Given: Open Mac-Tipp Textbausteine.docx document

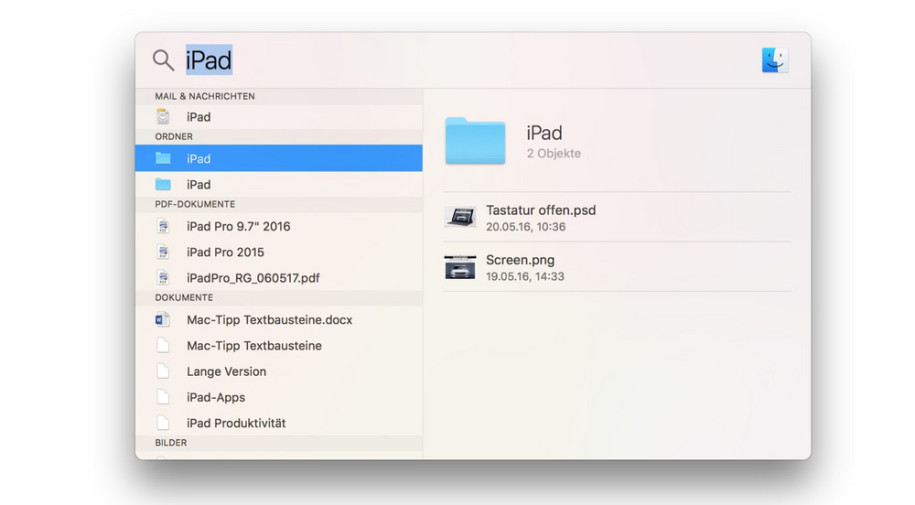Looking at the screenshot, I should [279, 320].
